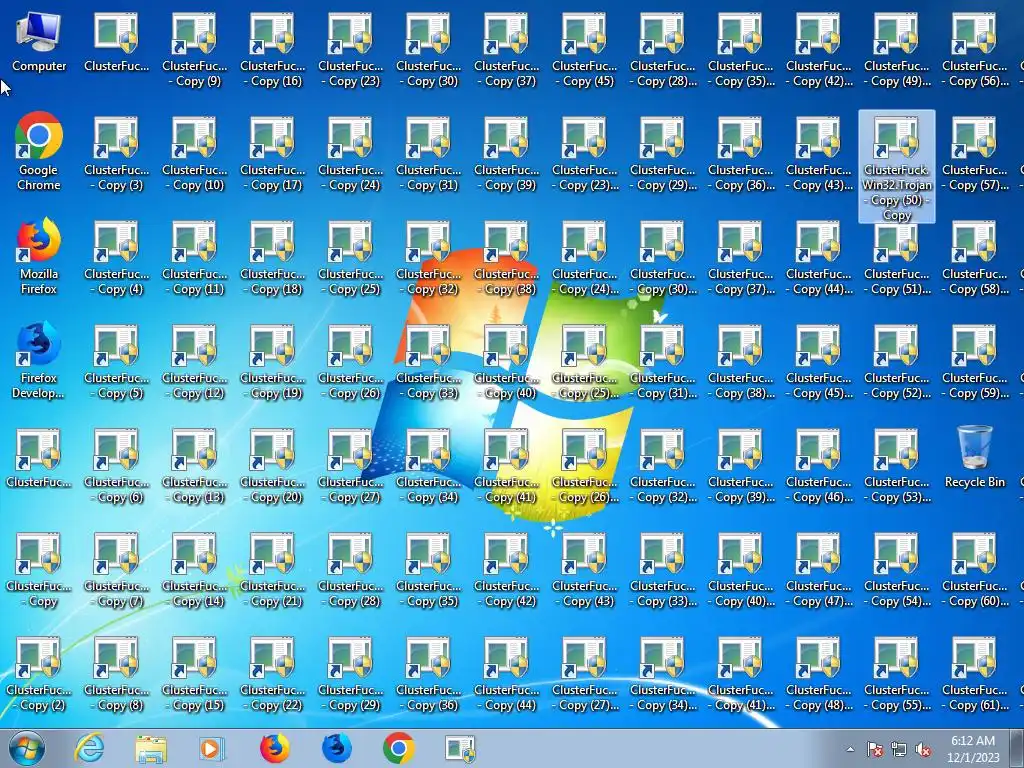Select the ClusterFuck Copy (60) icon
Image resolution: width=1024 pixels, height=768 pixels.
click(x=974, y=568)
